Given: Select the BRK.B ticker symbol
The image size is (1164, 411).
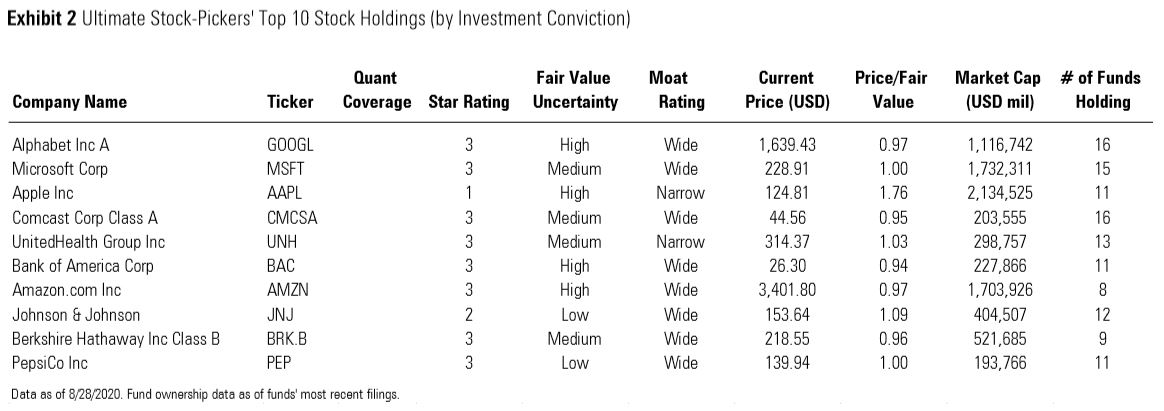Looking at the screenshot, I should point(287,339).
